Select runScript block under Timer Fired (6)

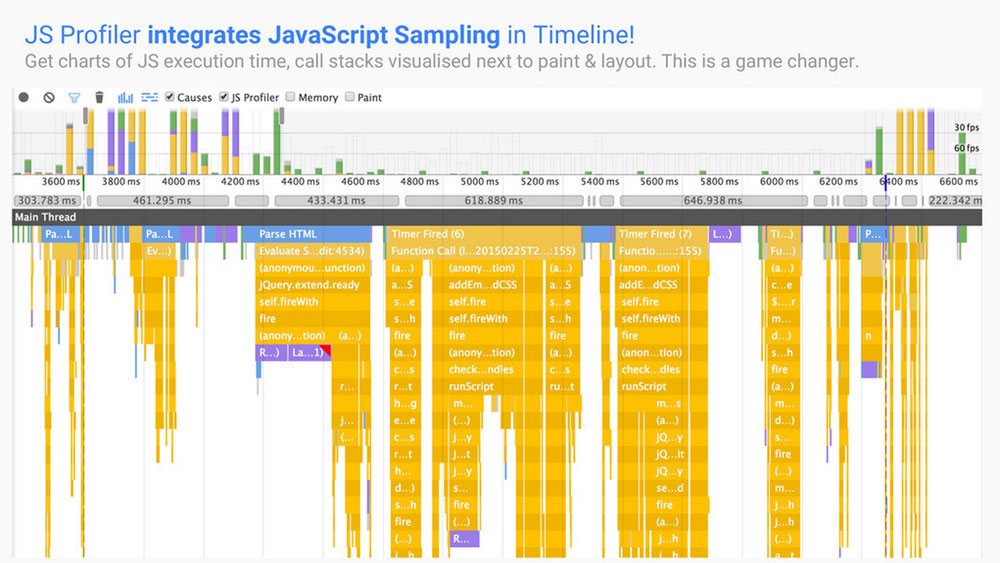[483, 386]
